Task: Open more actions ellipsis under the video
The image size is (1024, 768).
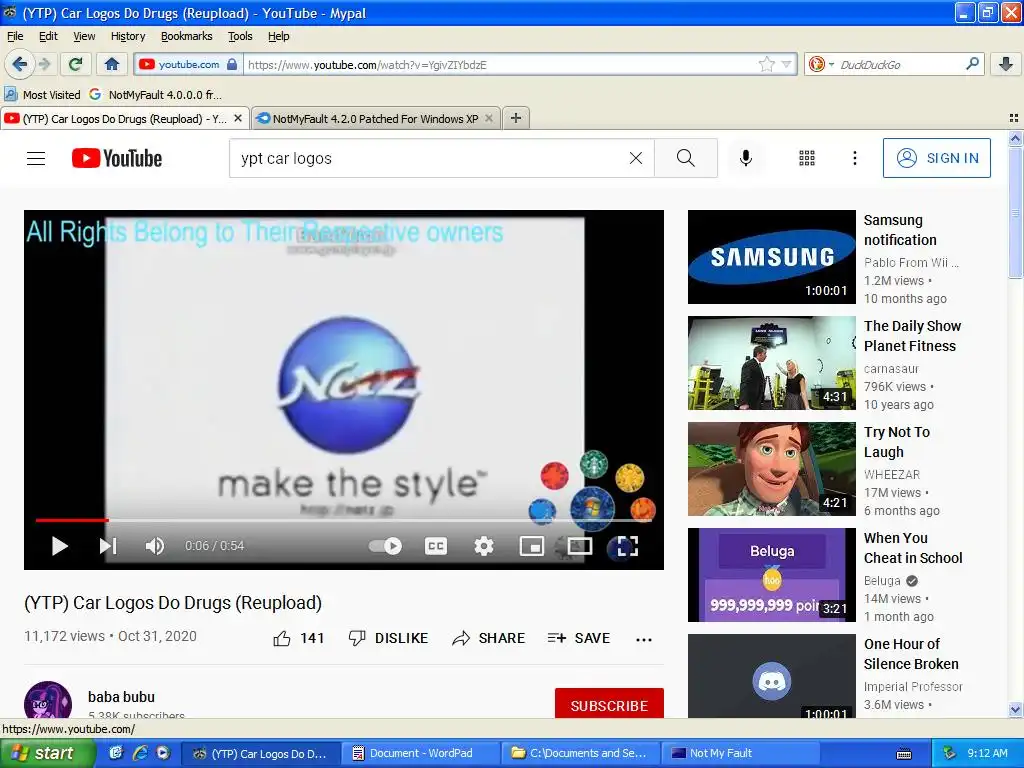Action: [x=644, y=639]
